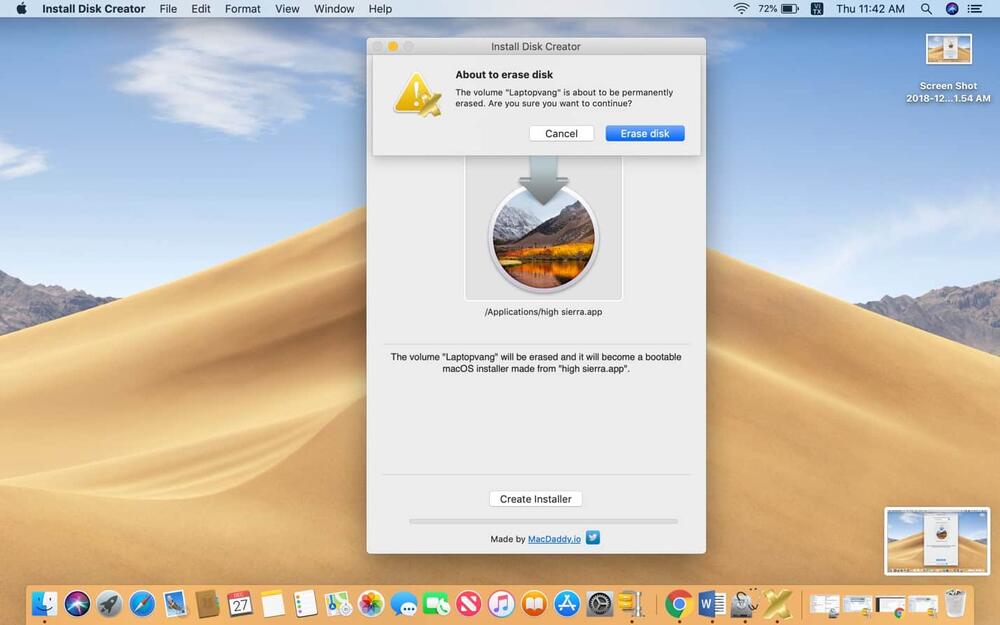Viewport: 1000px width, 625px height.
Task: Open the floating screenshot preview thumbnail
Action: 936,541
